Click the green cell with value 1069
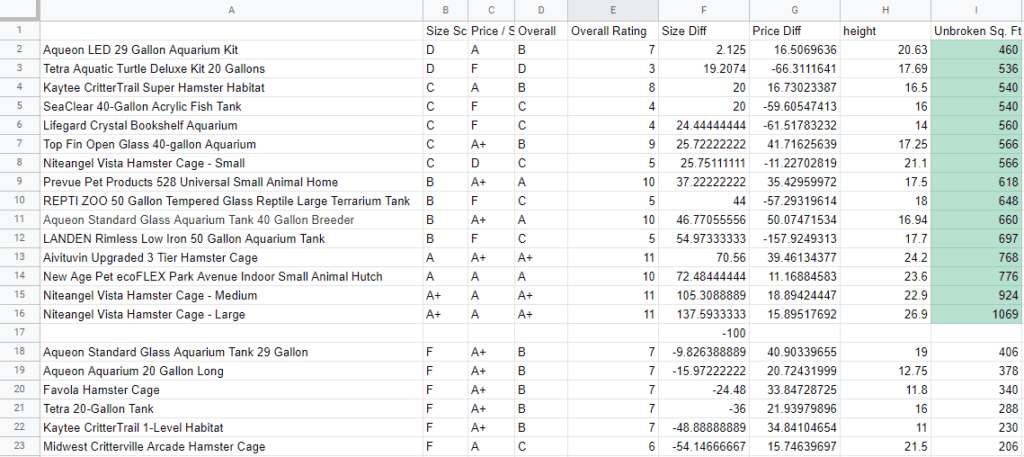Viewport: 1024px width, 457px height. coord(977,314)
